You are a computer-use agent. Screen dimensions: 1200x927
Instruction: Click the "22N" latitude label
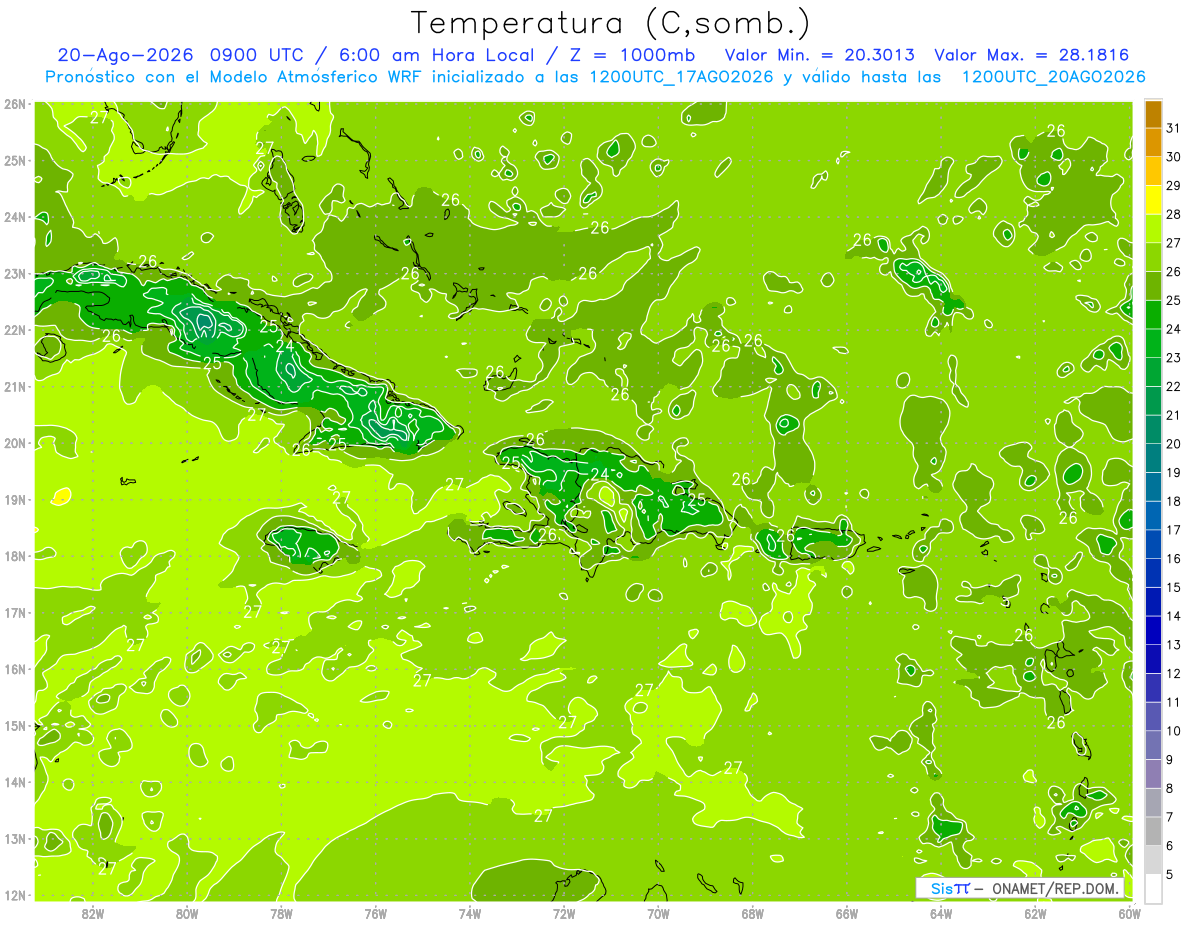(15, 330)
